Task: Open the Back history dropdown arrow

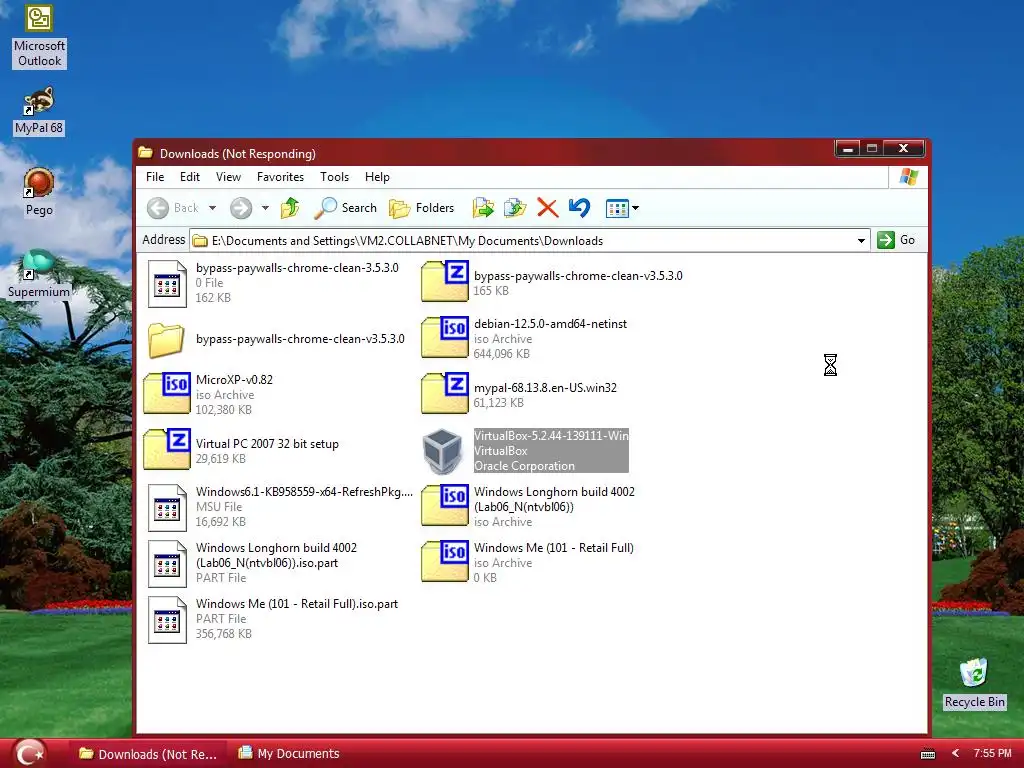Action: pos(212,208)
